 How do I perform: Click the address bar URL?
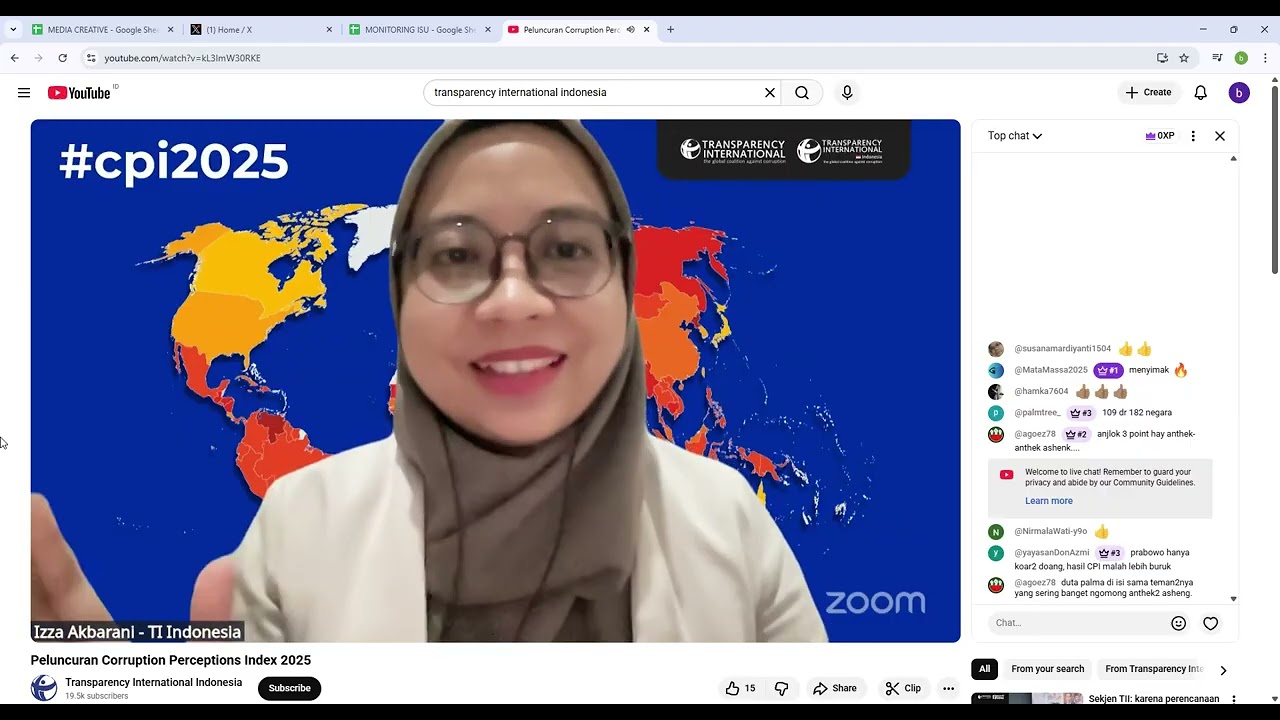[182, 58]
